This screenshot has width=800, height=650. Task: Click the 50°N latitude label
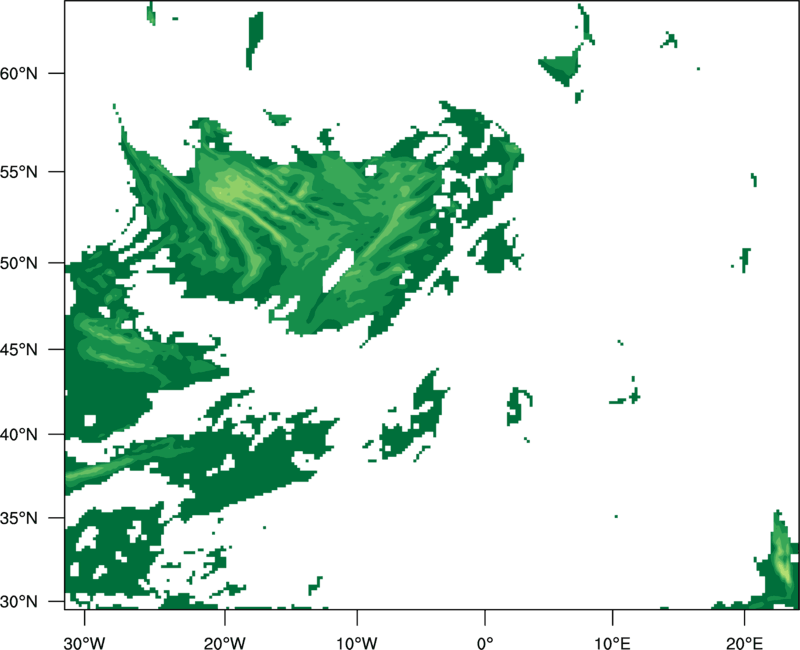pyautogui.click(x=19, y=263)
